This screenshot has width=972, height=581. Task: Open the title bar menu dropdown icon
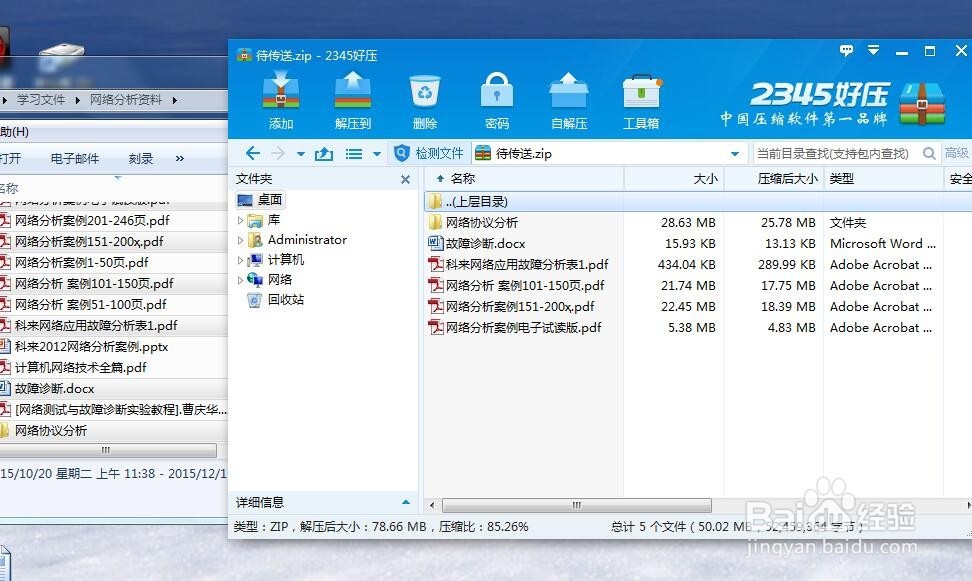873,50
